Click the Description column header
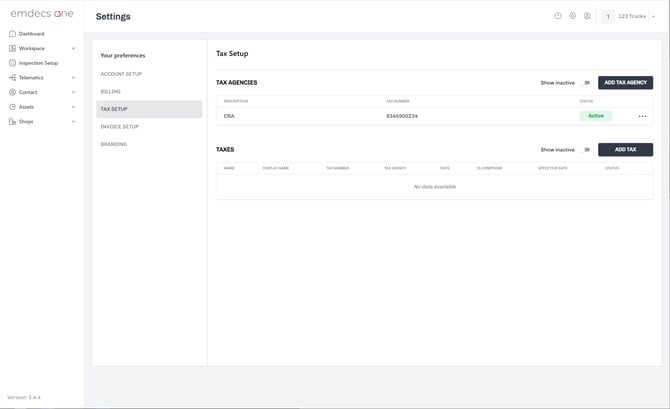Viewport: 670px width, 409px height. [x=236, y=101]
